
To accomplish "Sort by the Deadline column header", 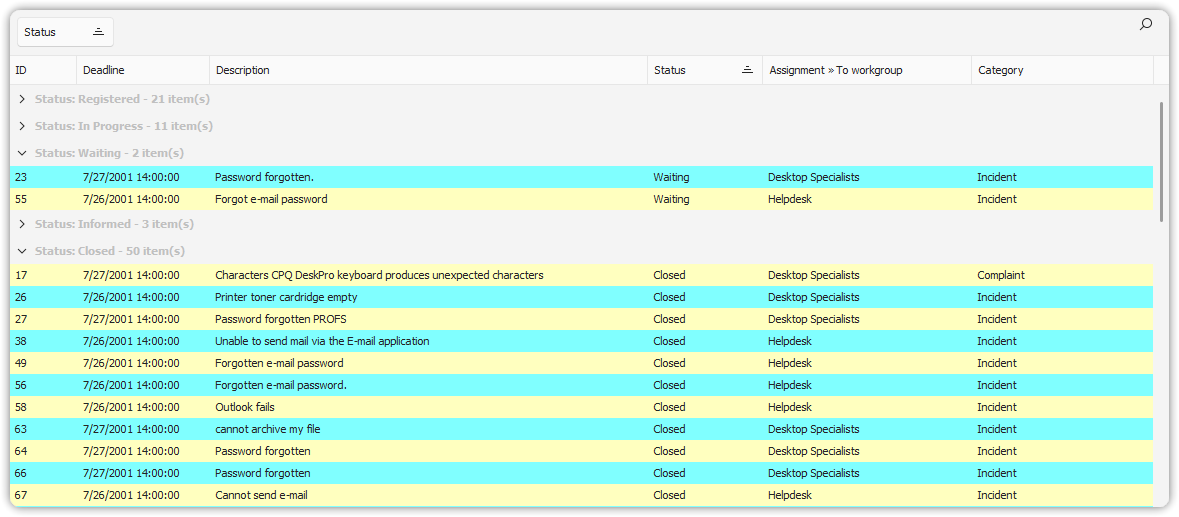I will click(x=142, y=70).
